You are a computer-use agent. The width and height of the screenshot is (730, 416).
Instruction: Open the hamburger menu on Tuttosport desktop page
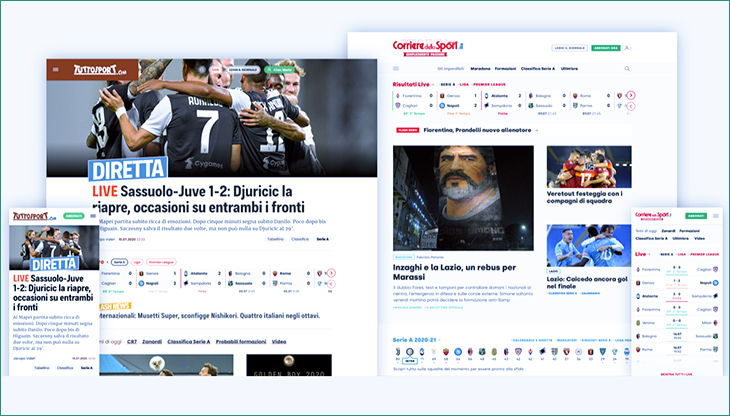pyautogui.click(x=56, y=70)
